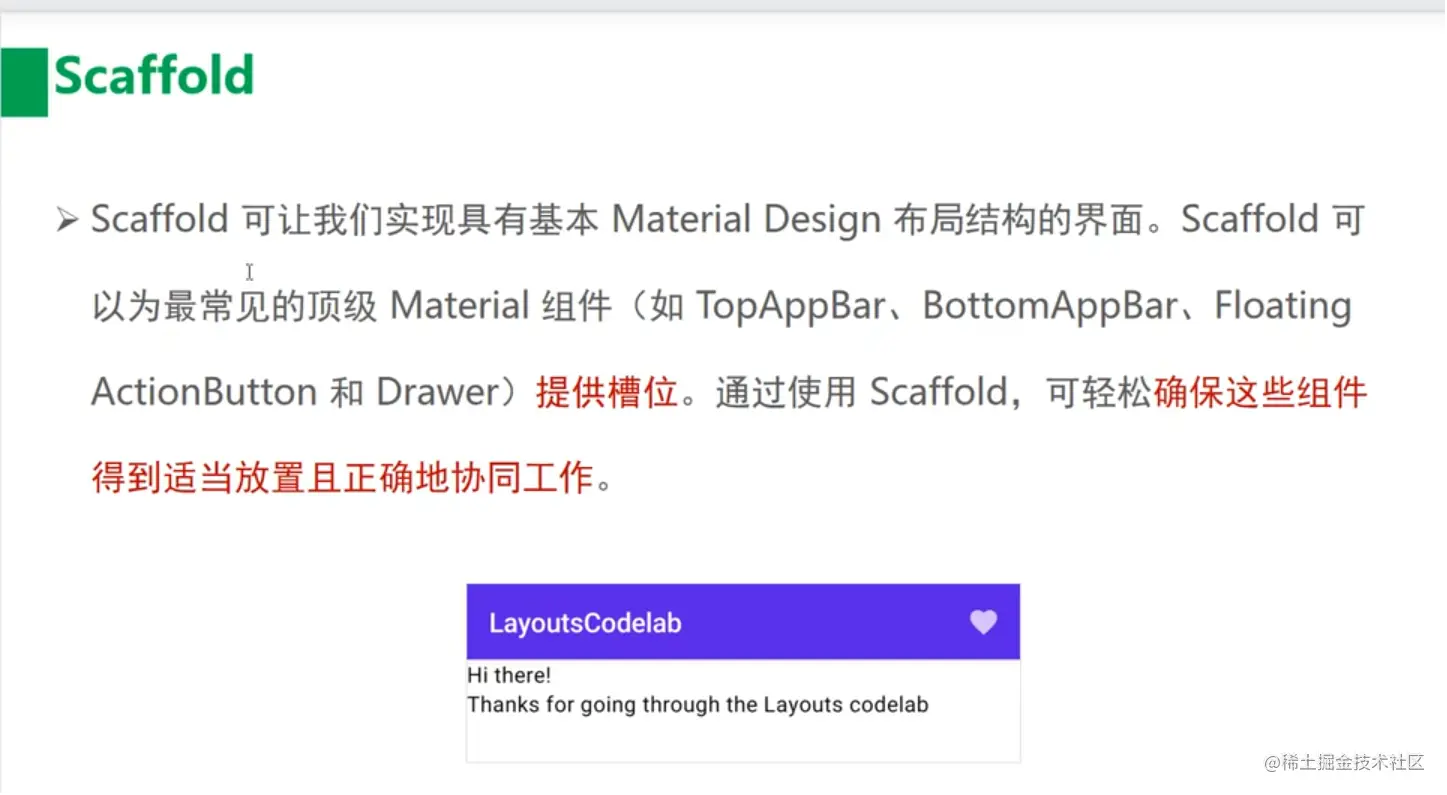The image size is (1447, 795).
Task: Click the Hi there! greeting text
Action: coord(511,675)
